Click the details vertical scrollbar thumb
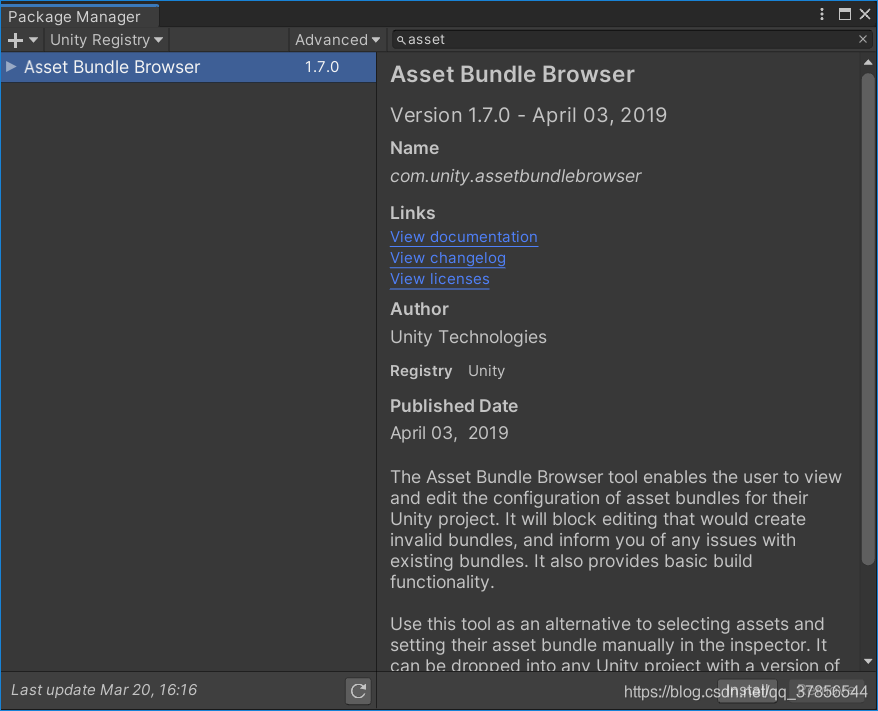This screenshot has height=711, width=878. [x=868, y=319]
